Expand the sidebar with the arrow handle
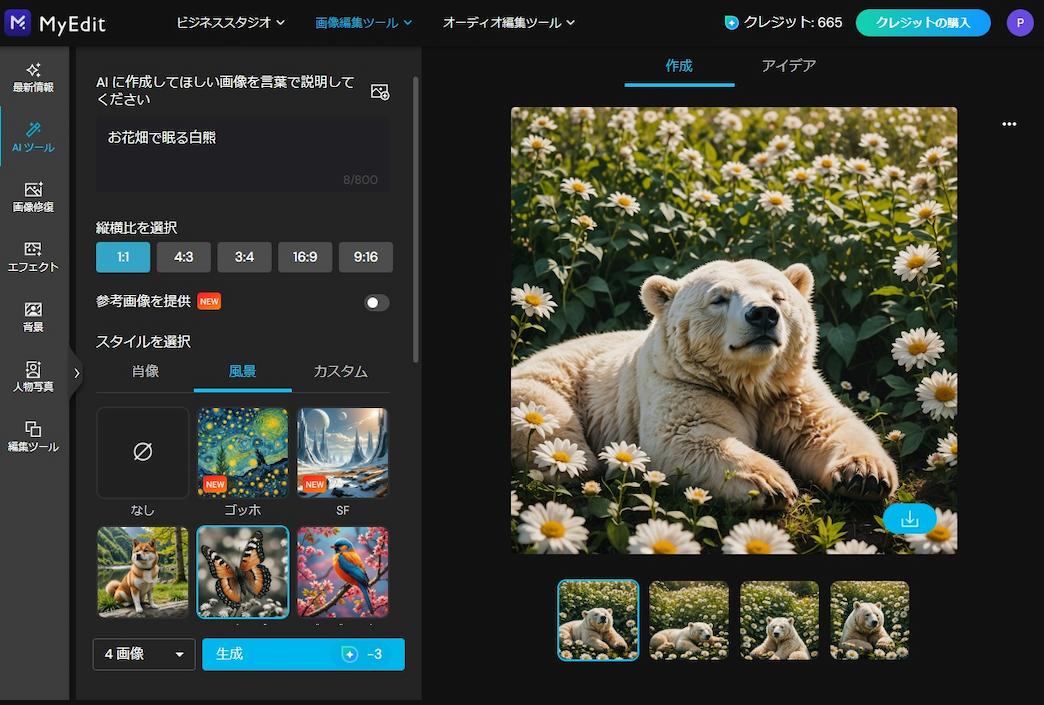Image resolution: width=1044 pixels, height=705 pixels. pos(76,373)
